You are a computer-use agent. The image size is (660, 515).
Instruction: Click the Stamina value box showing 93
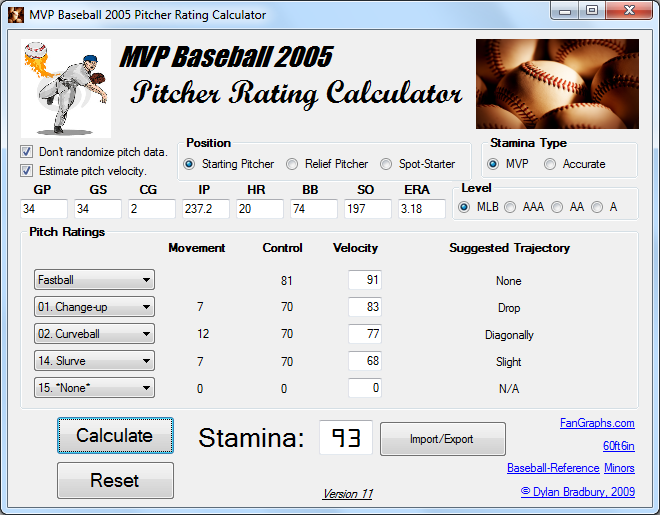(x=346, y=438)
